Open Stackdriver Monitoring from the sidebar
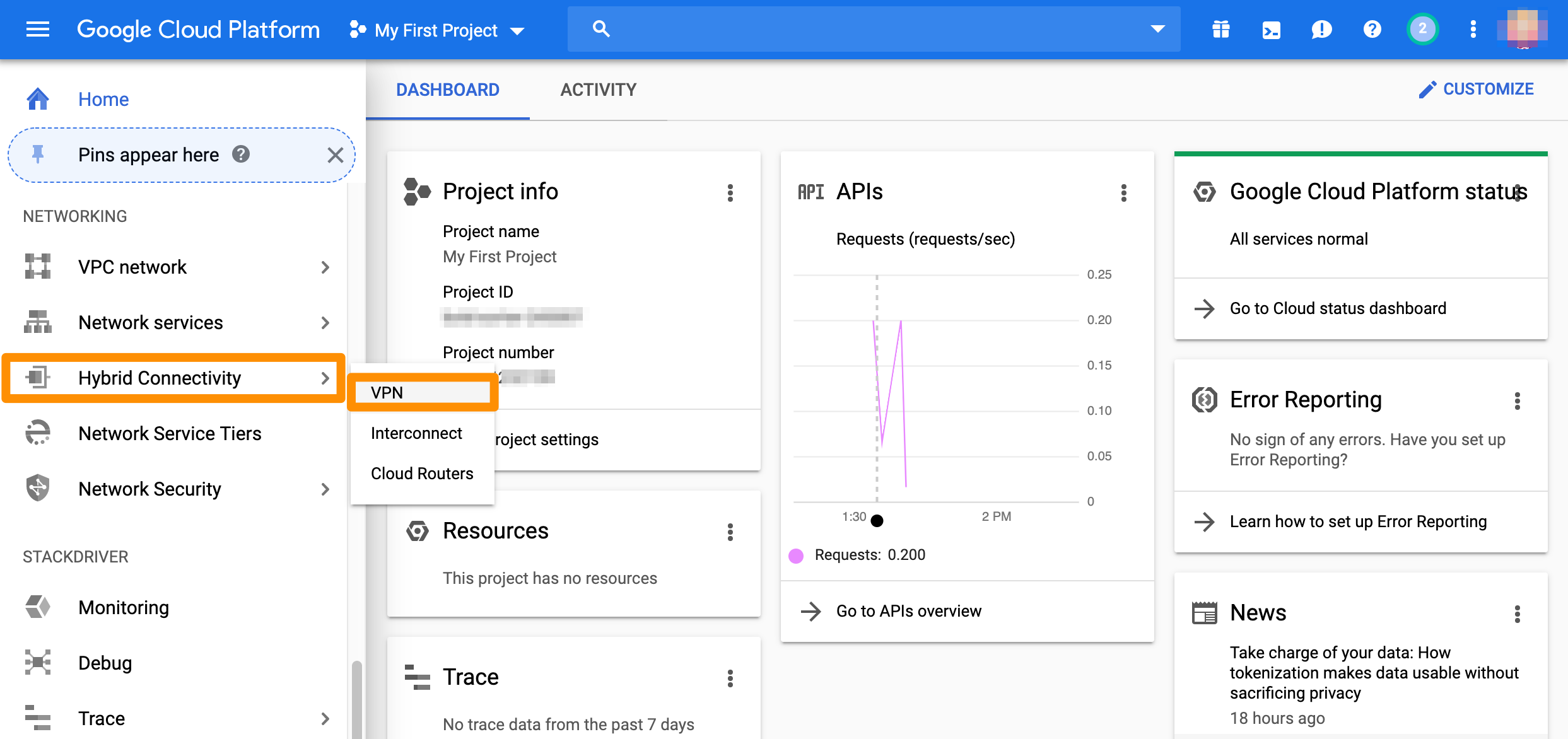This screenshot has width=1568, height=739. [124, 607]
